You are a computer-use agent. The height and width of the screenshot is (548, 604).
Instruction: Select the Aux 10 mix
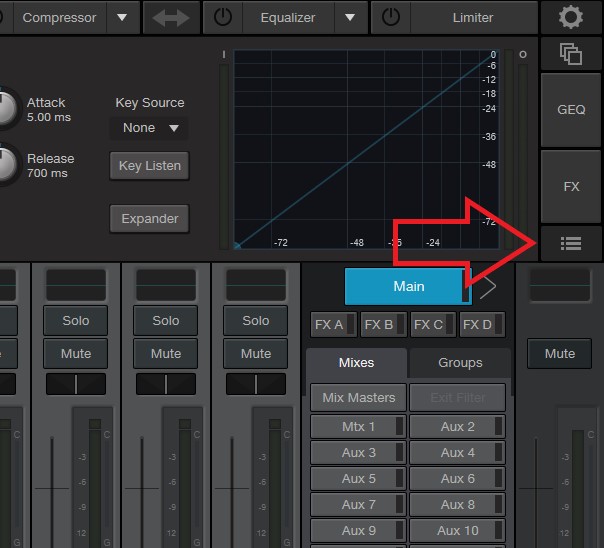click(x=458, y=531)
